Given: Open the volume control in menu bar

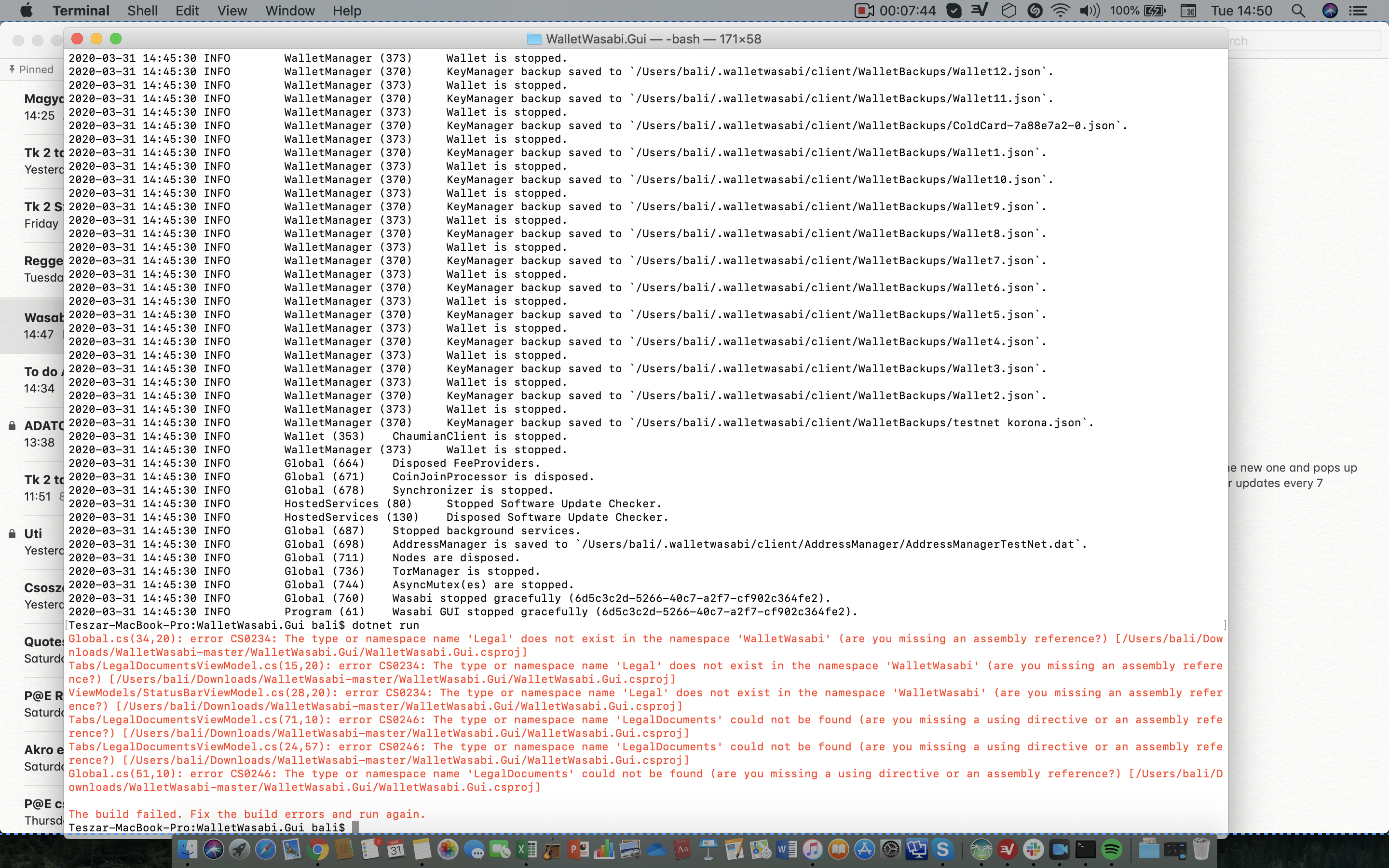Looking at the screenshot, I should (x=1089, y=11).
